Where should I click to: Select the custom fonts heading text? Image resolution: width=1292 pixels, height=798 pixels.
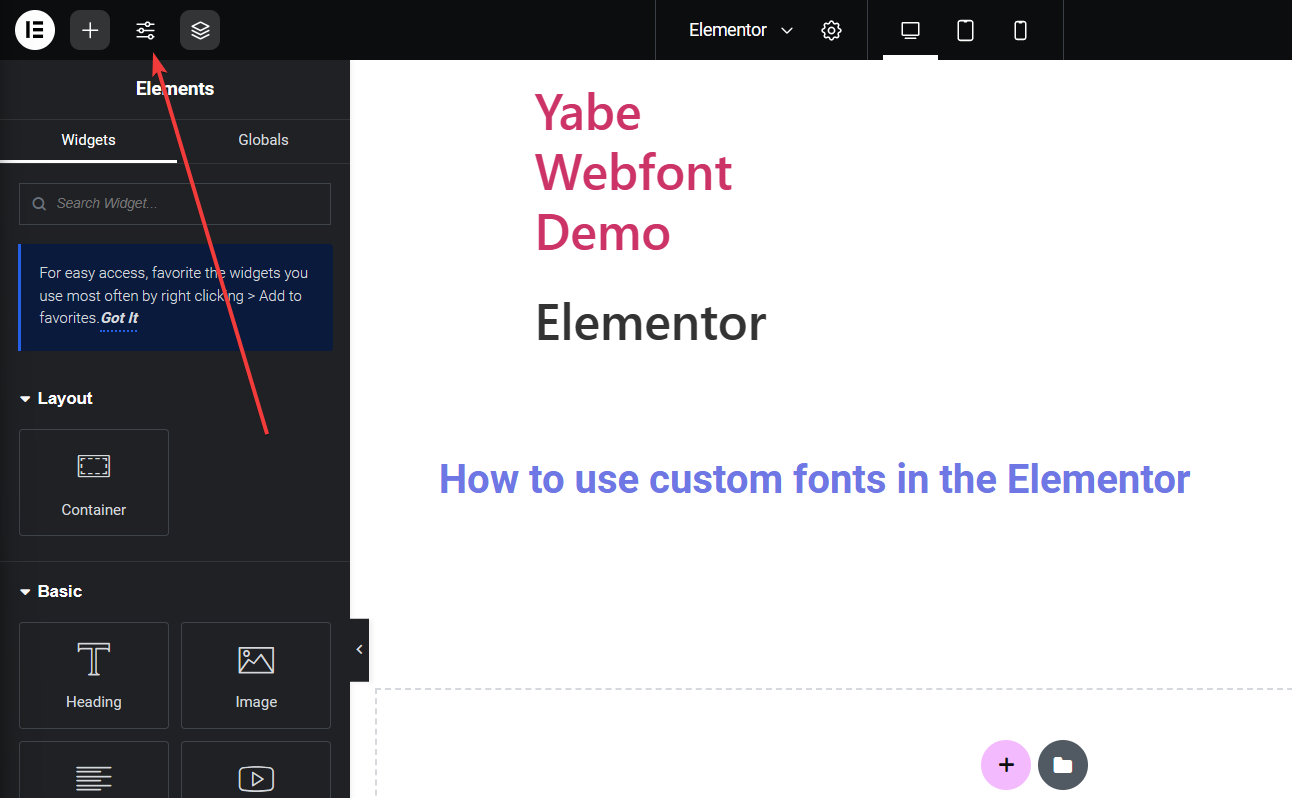point(815,479)
